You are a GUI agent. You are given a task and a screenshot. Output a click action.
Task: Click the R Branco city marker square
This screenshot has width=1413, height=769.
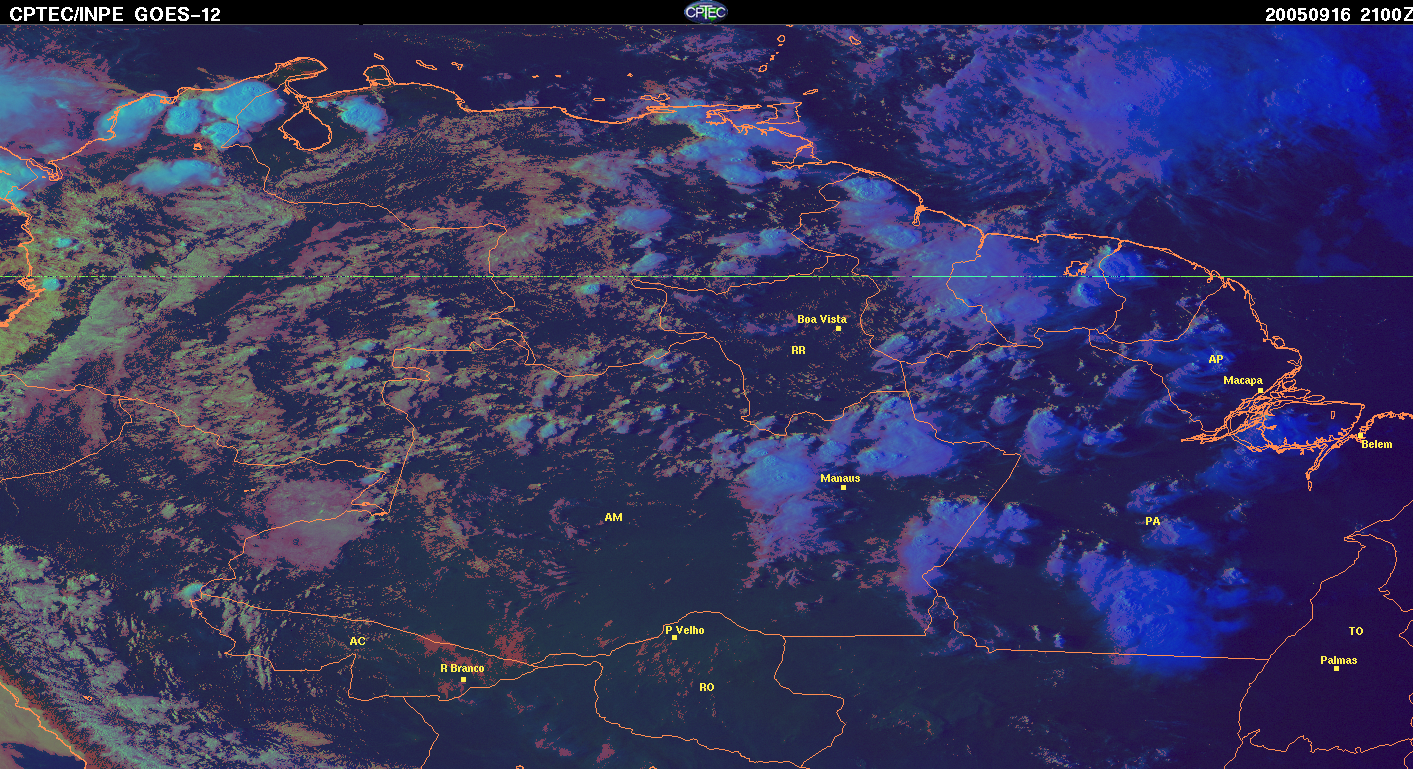coord(463,679)
